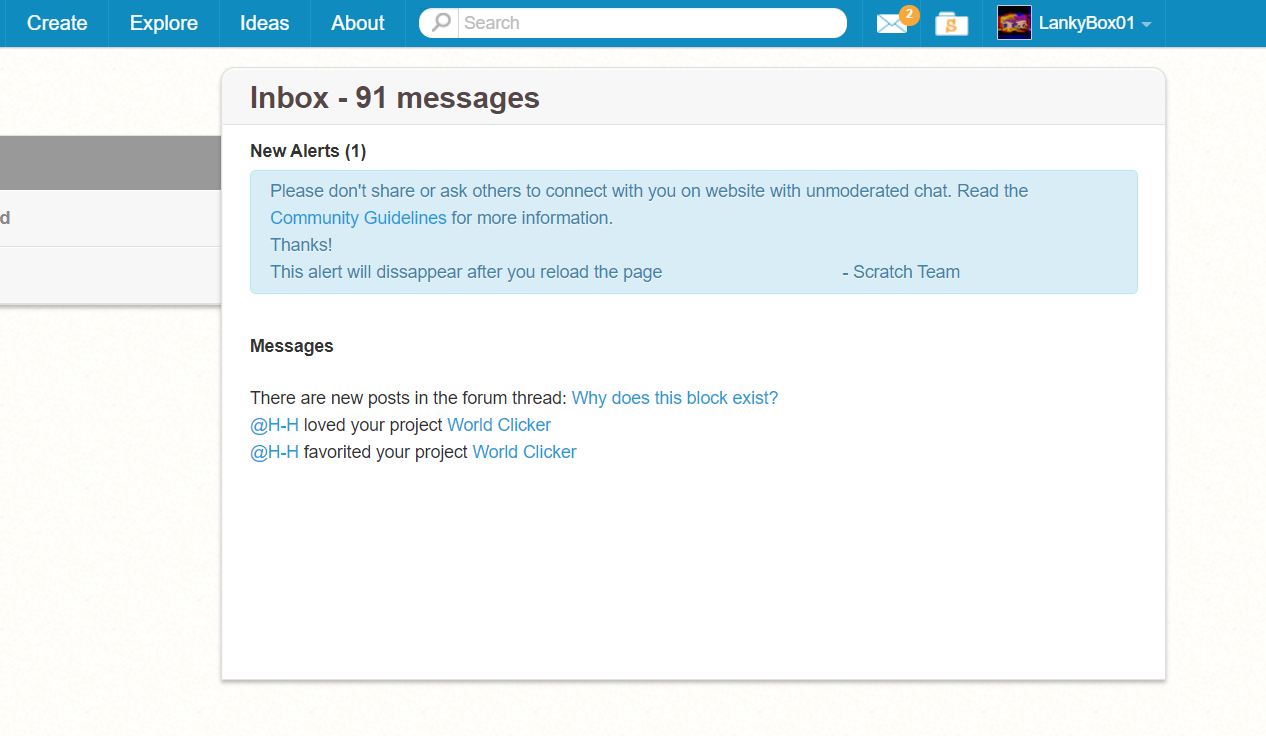This screenshot has height=736, width=1266.
Task: Click the search magnifier icon
Action: [441, 22]
